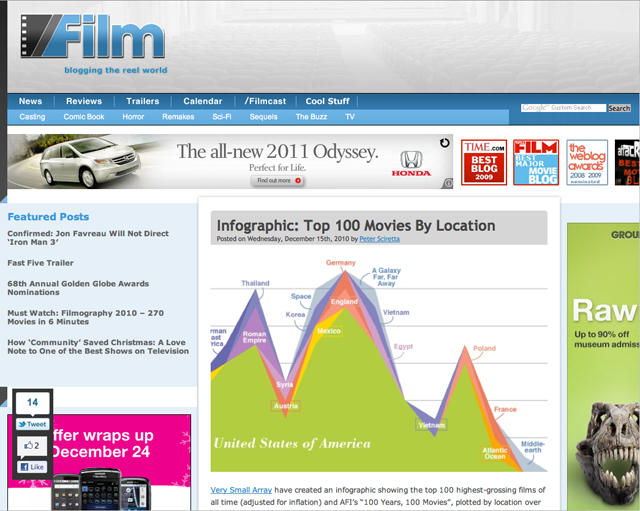Click the Twitter Tweet button
Screen dimensions: 640x511
click(31, 424)
